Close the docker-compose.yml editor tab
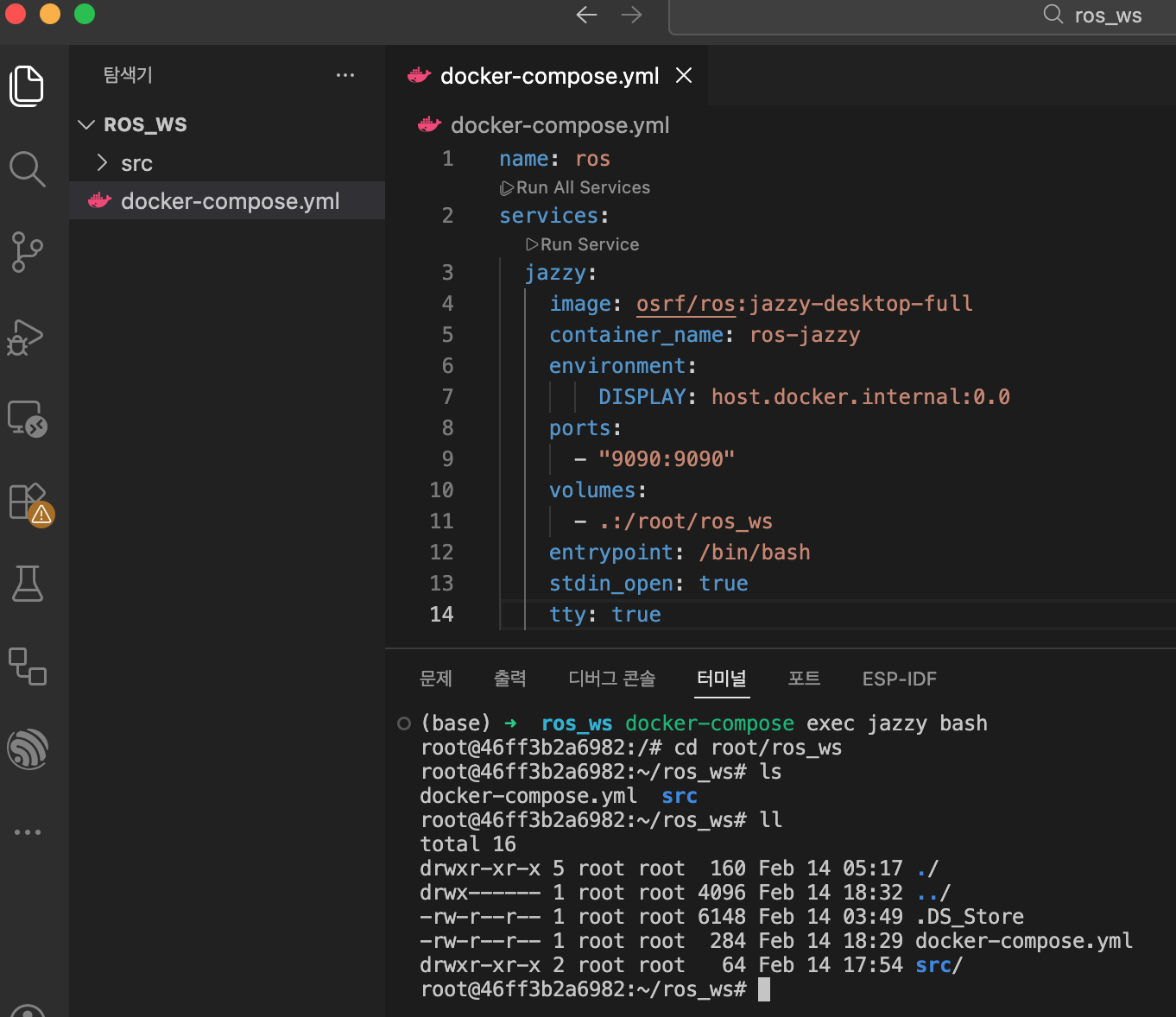Viewport: 1176px width, 1017px height. click(684, 75)
